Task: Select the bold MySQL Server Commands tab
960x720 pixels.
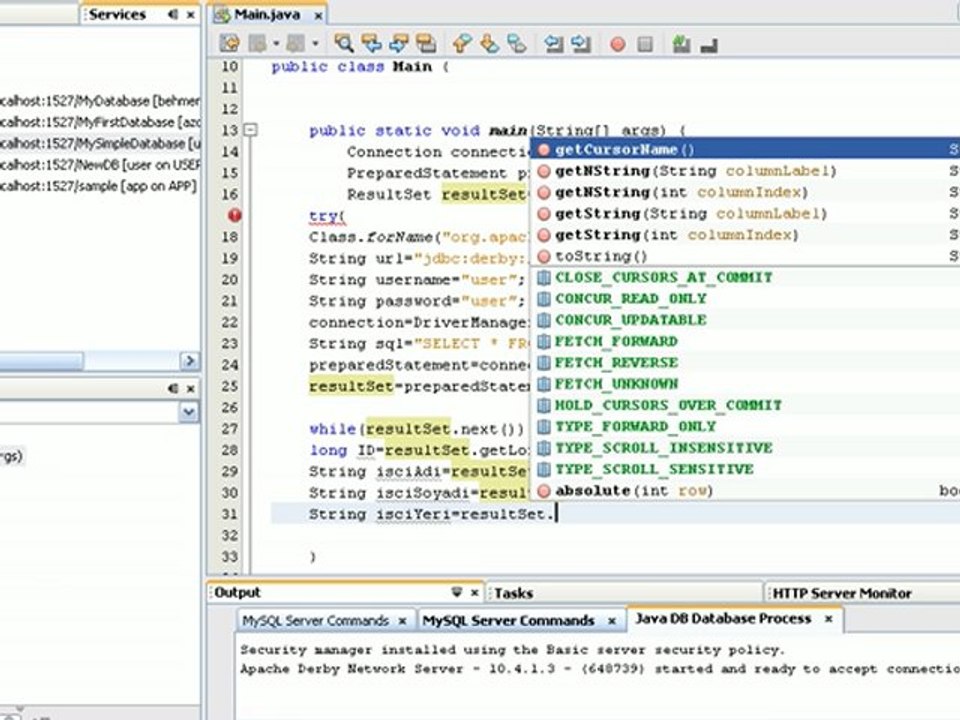Action: pos(508,620)
